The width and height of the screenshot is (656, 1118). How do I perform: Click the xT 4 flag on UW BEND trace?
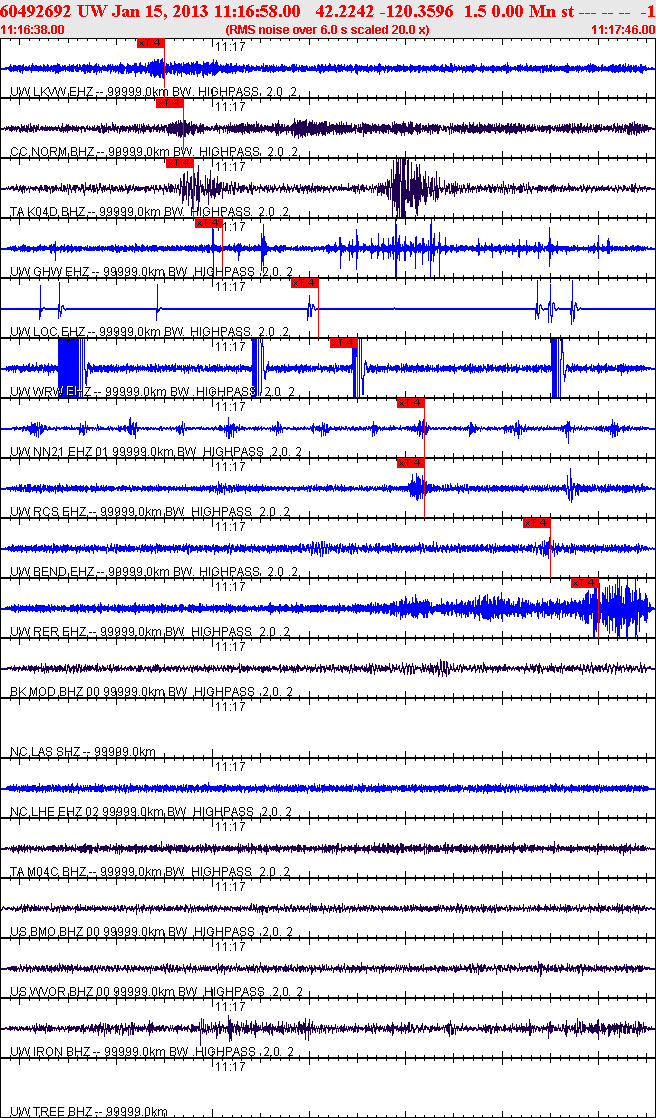pos(537,523)
